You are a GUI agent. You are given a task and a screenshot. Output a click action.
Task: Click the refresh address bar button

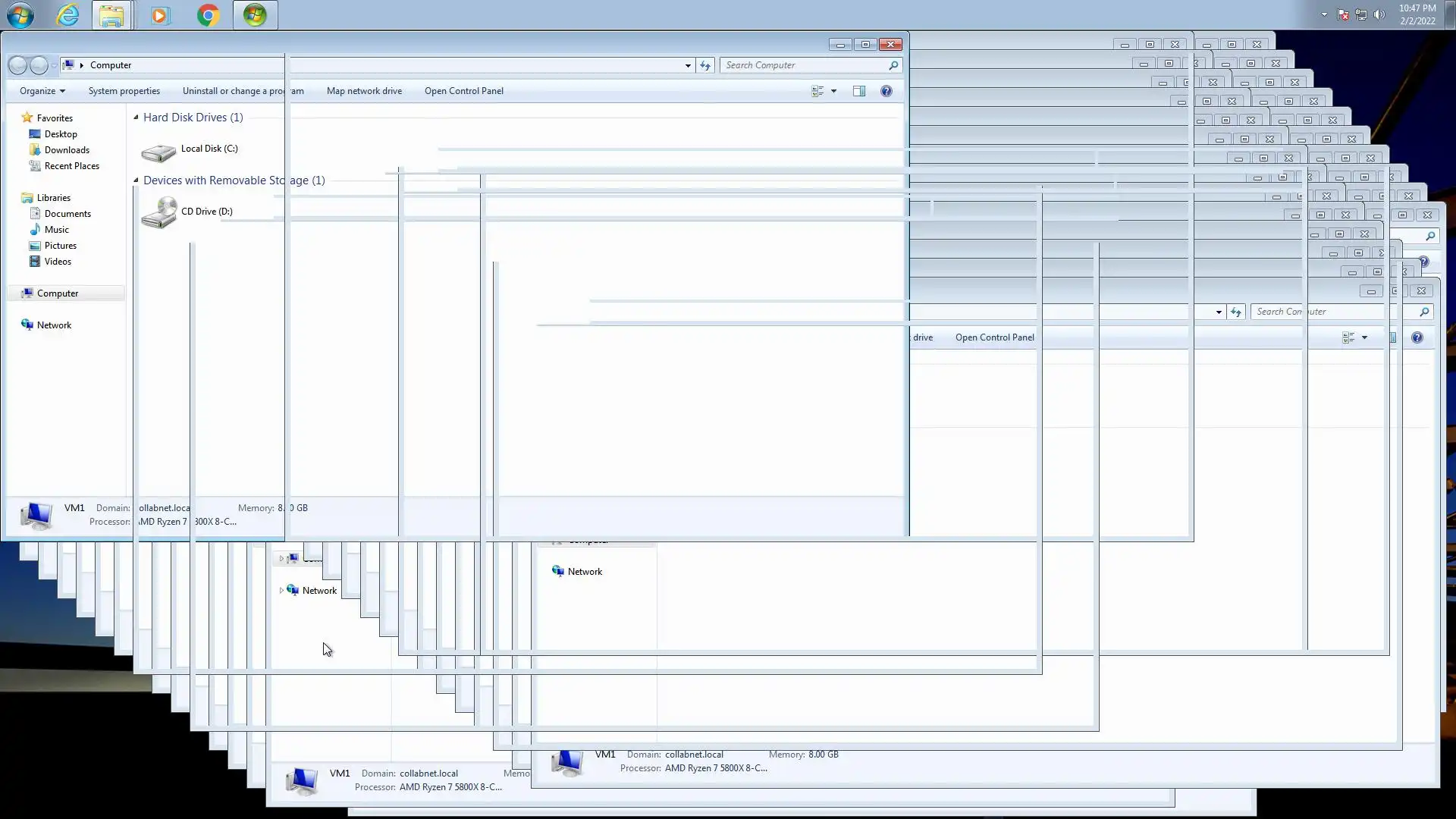pyautogui.click(x=705, y=65)
